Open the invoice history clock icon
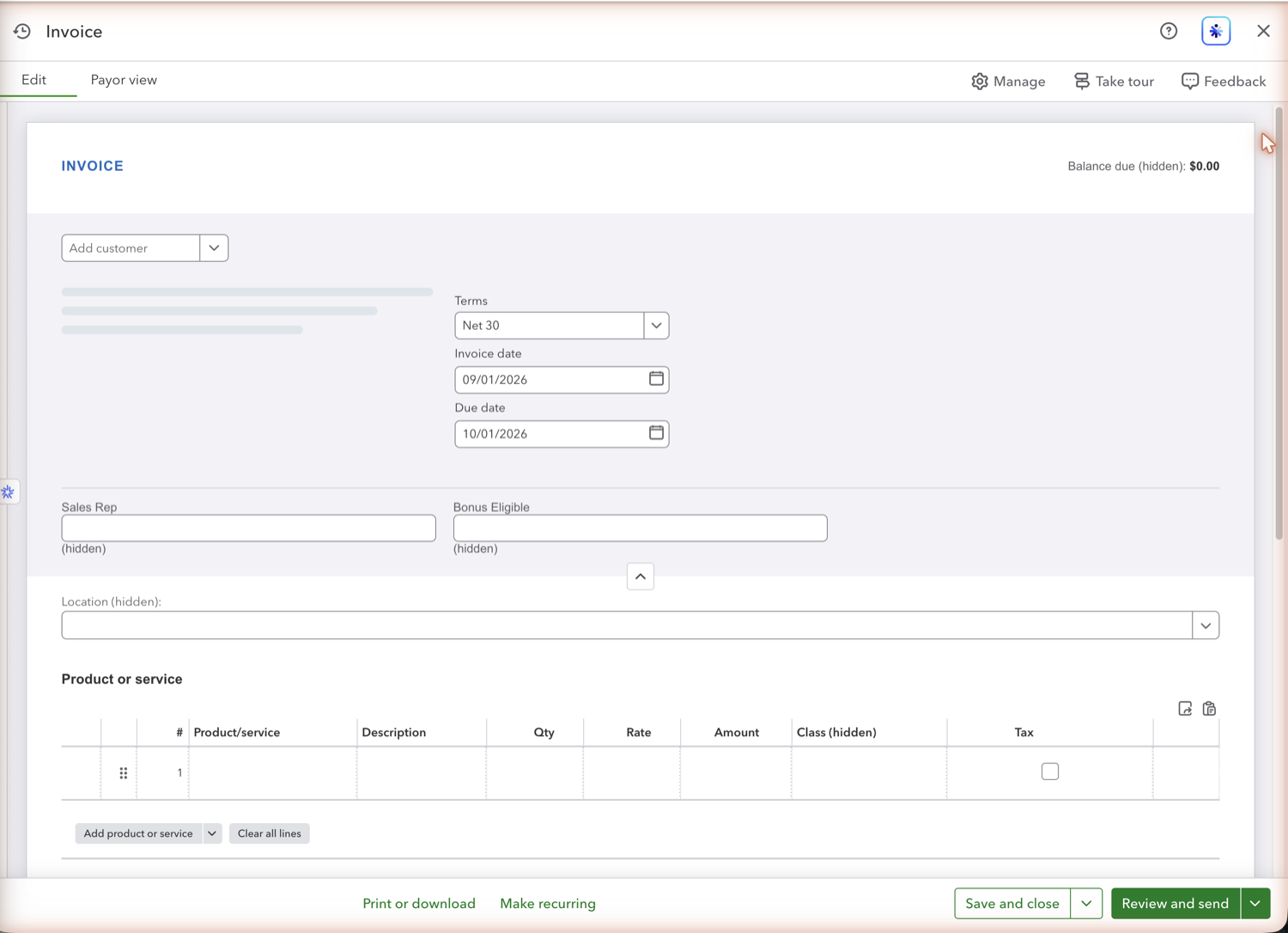This screenshot has width=1288, height=933. [22, 32]
